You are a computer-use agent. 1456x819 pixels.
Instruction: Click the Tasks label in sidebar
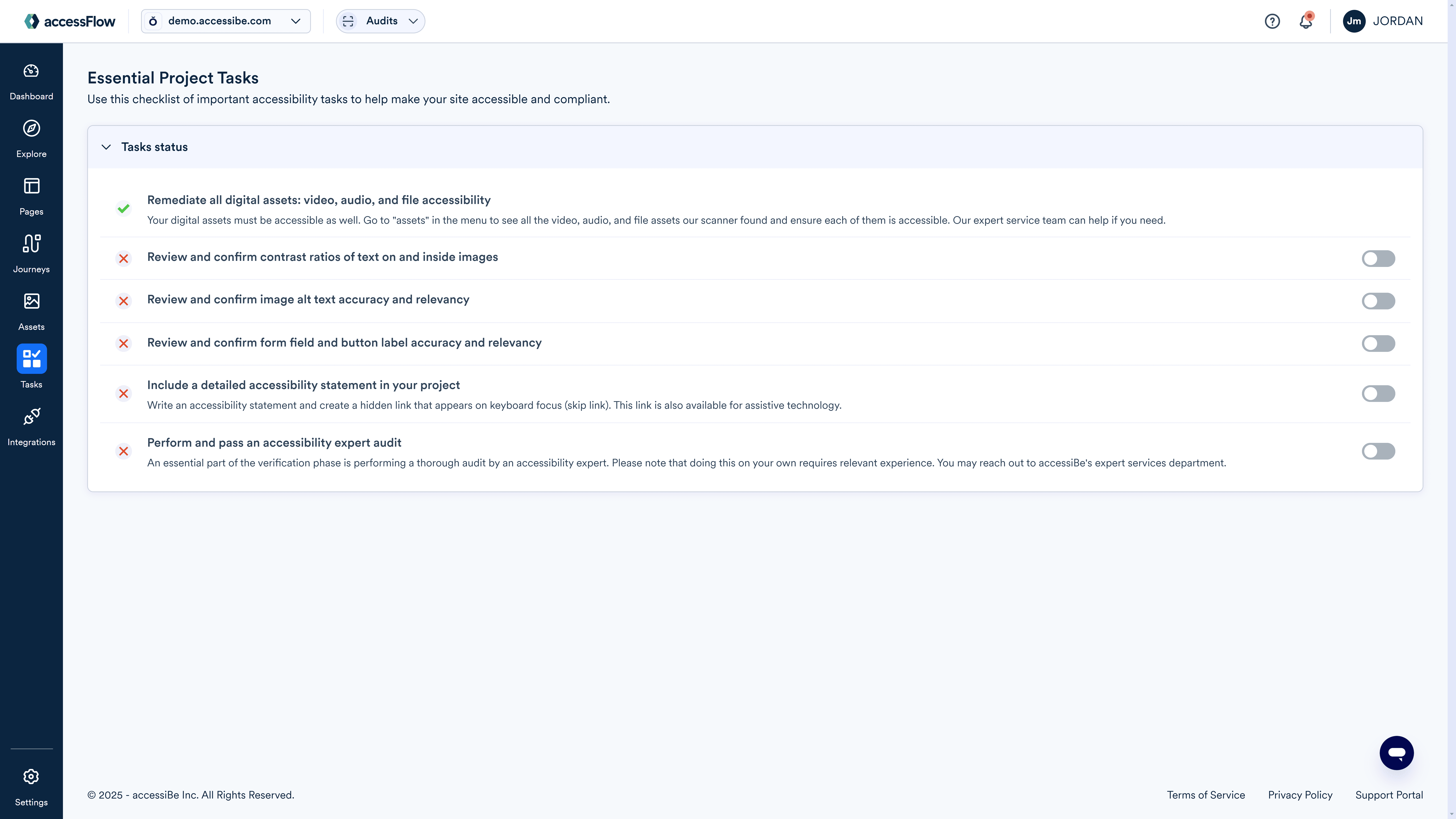[32, 385]
